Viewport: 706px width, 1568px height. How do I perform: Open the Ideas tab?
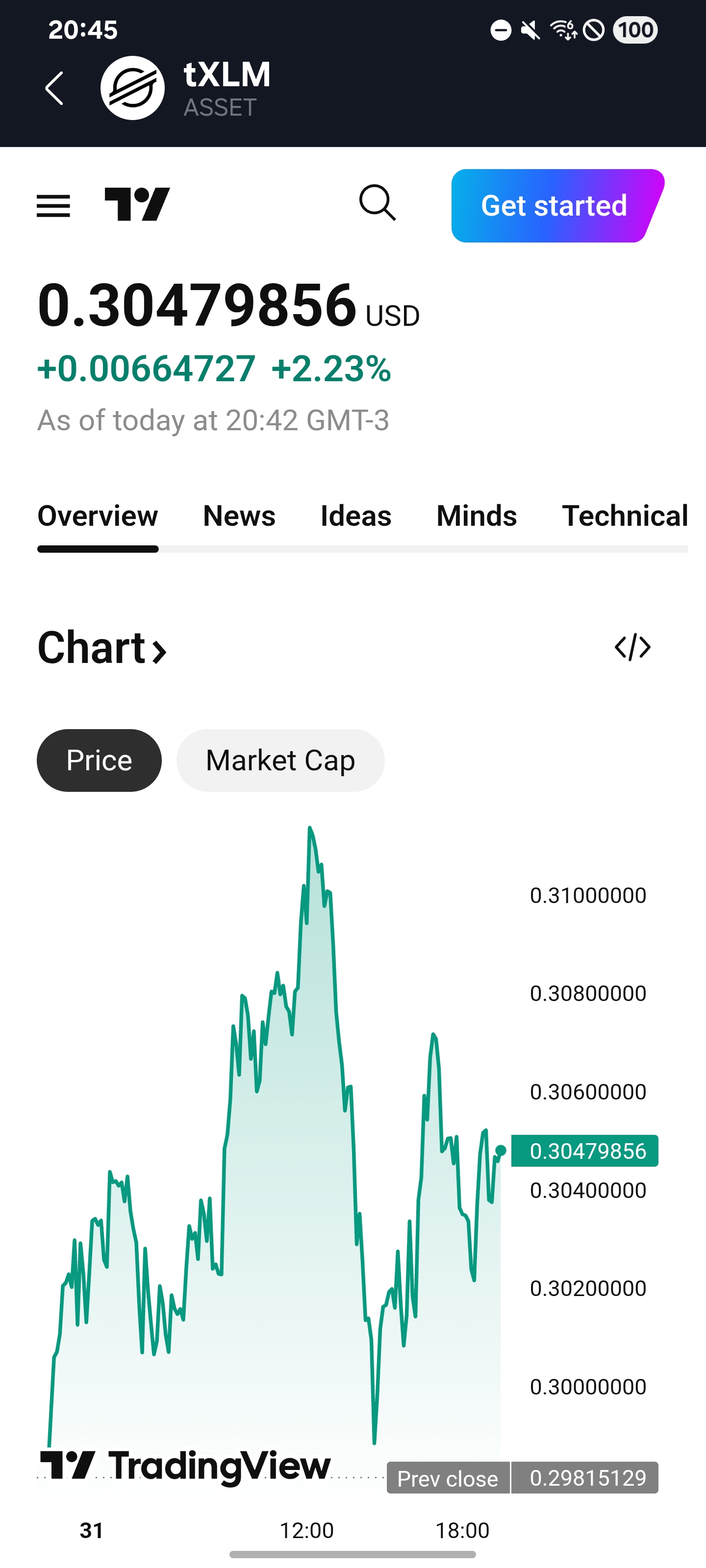(356, 516)
